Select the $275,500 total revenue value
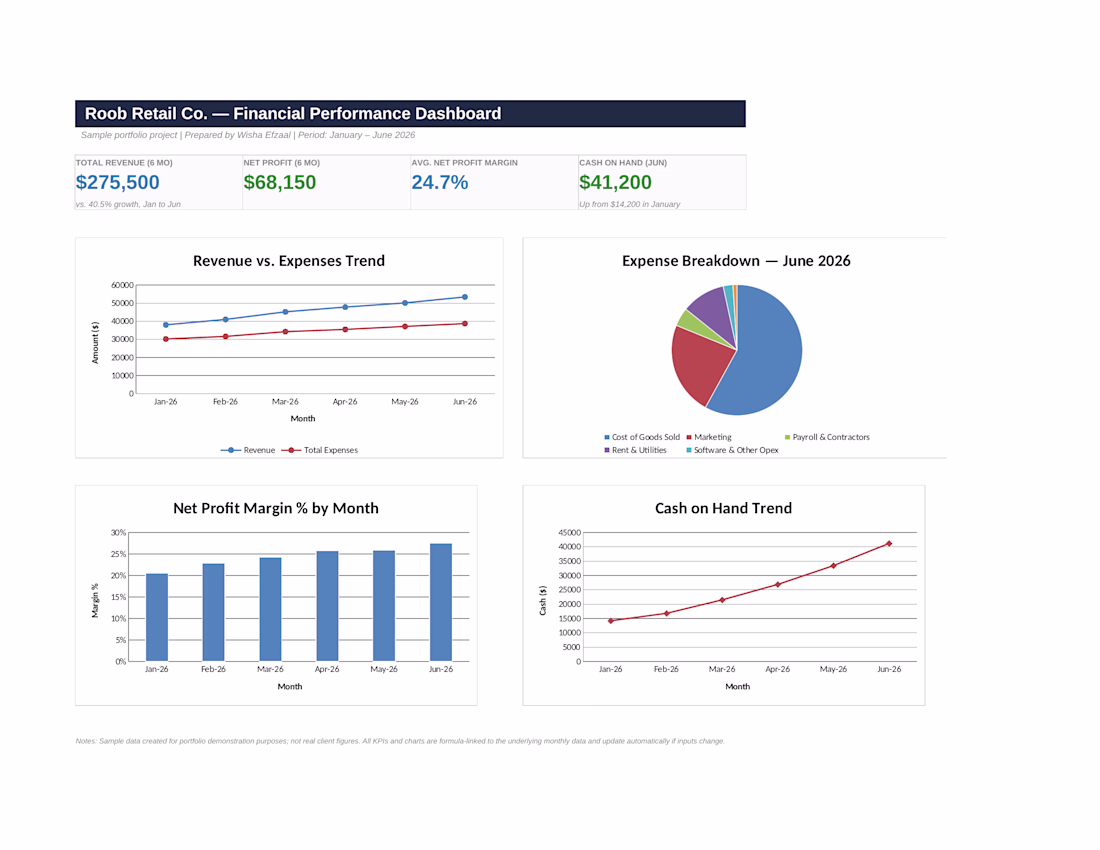 pyautogui.click(x=117, y=182)
